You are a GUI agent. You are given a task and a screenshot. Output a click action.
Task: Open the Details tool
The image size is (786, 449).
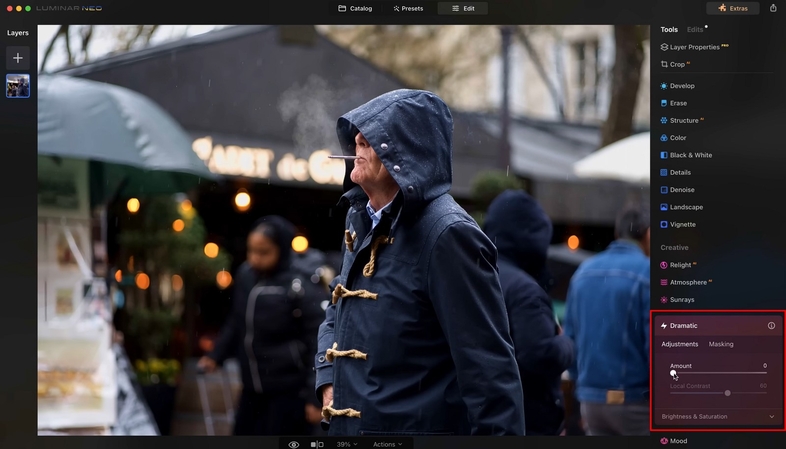click(x=676, y=172)
